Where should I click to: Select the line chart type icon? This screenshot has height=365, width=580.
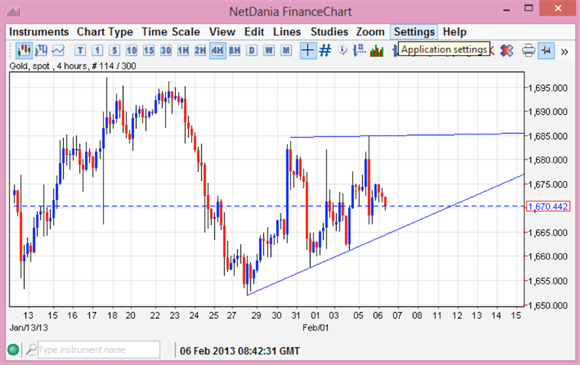58,50
